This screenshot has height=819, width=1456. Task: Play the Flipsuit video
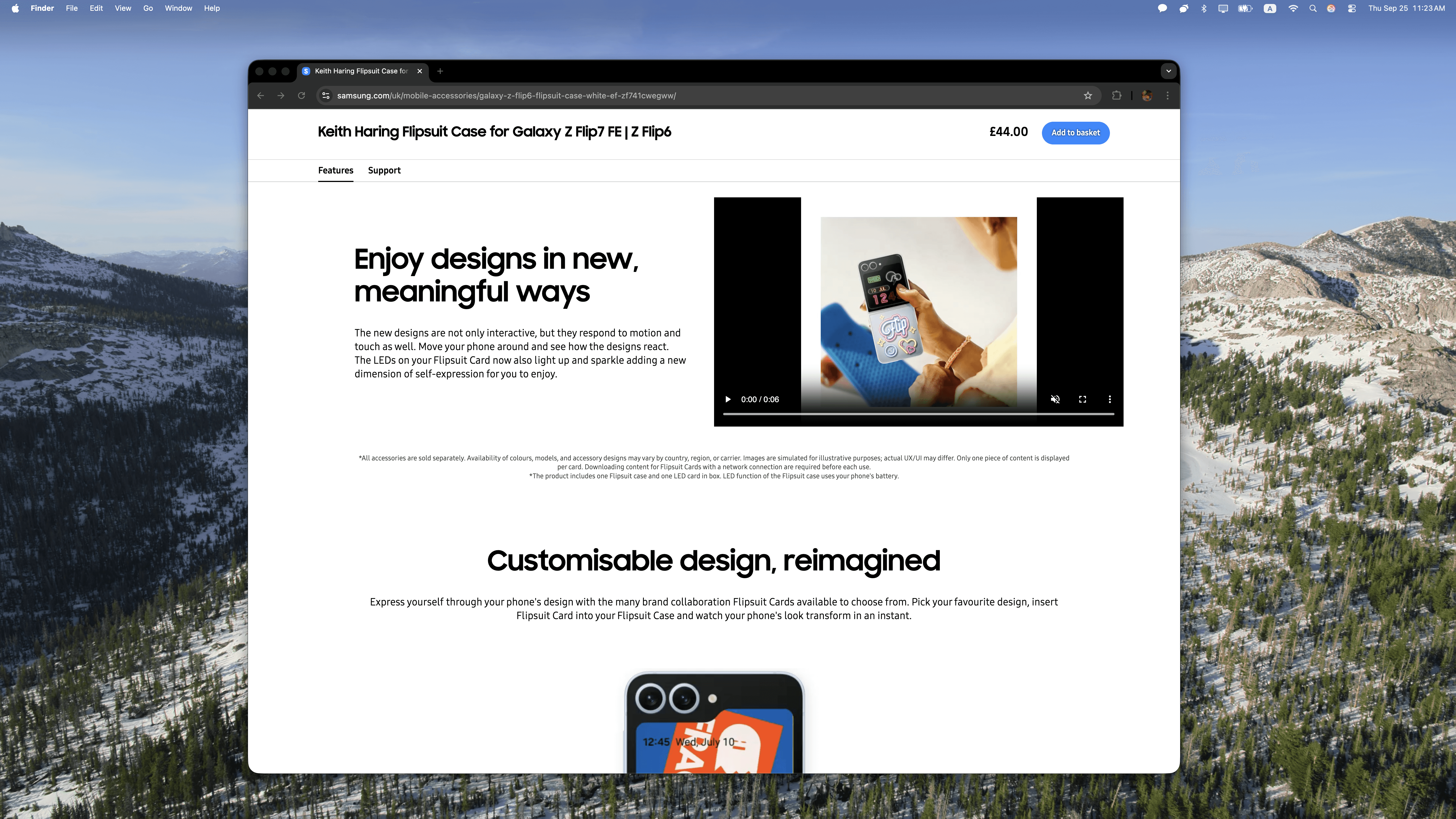(728, 400)
